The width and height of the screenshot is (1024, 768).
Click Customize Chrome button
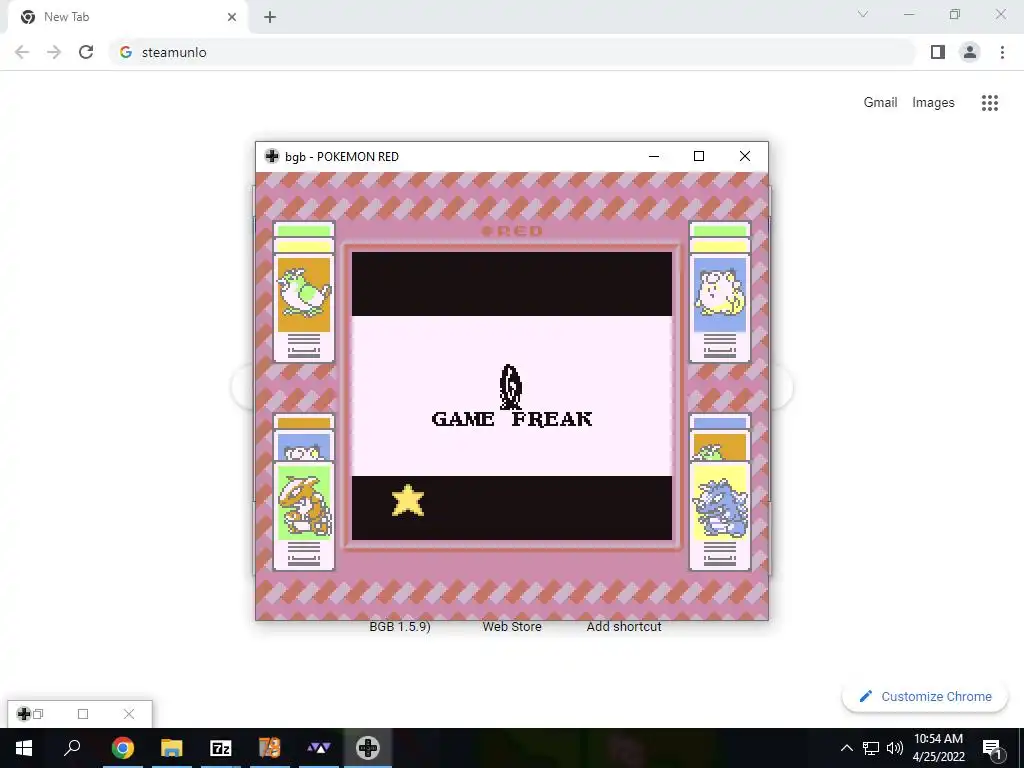click(925, 696)
